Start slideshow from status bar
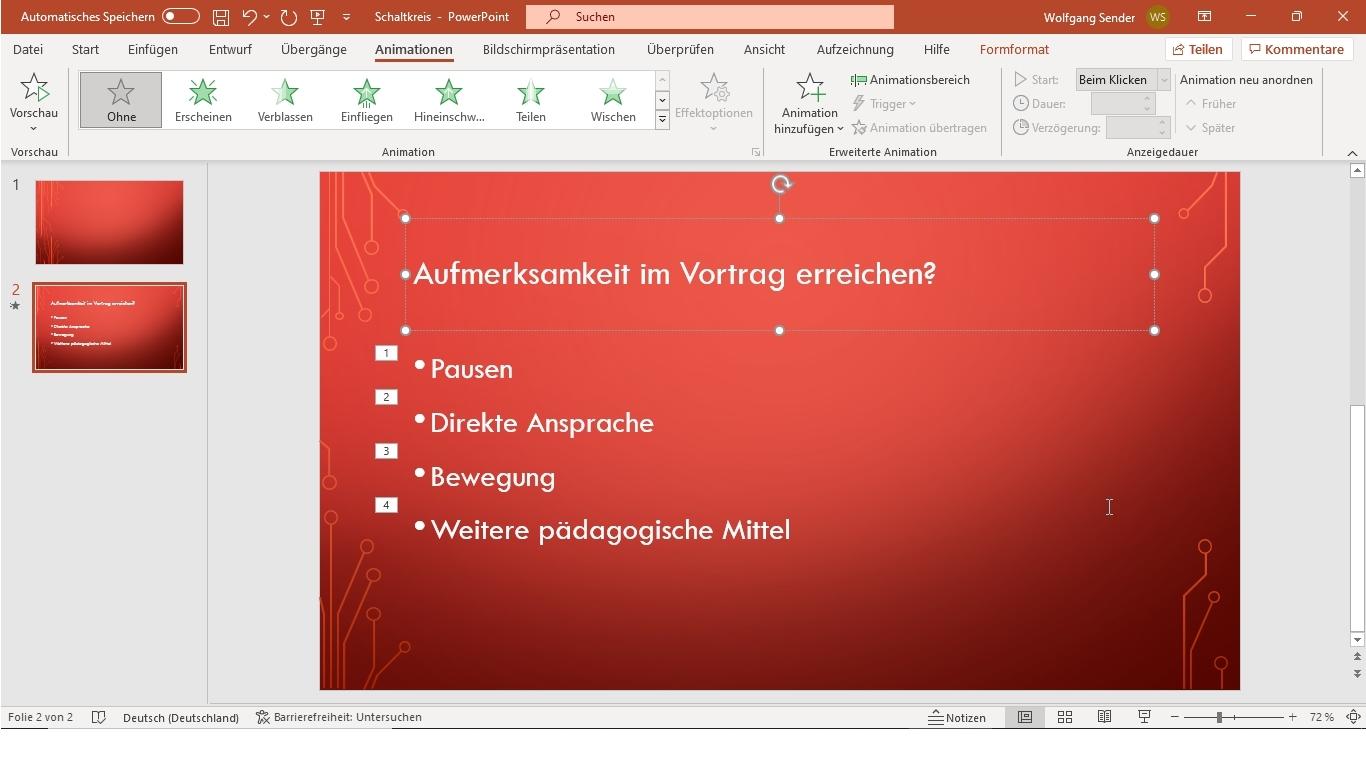The height and width of the screenshot is (768, 1366). 1144,717
